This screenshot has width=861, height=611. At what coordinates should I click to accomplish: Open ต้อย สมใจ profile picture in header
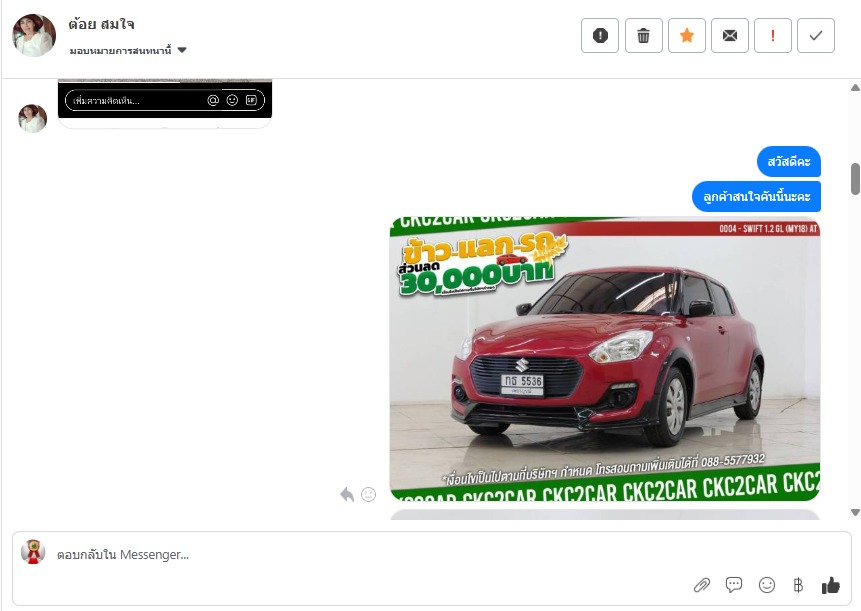[34, 36]
